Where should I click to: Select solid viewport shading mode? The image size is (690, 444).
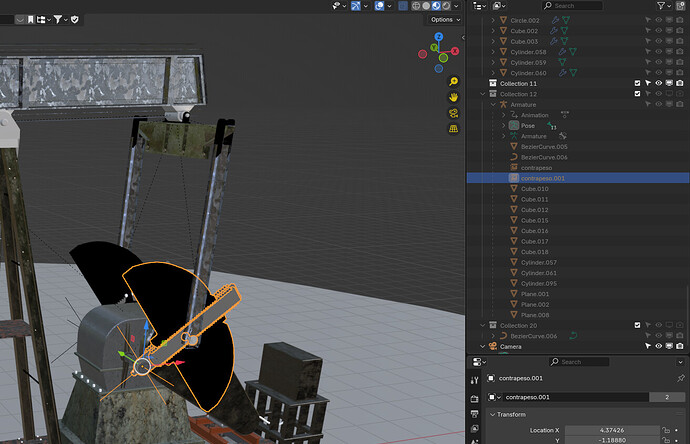click(426, 6)
